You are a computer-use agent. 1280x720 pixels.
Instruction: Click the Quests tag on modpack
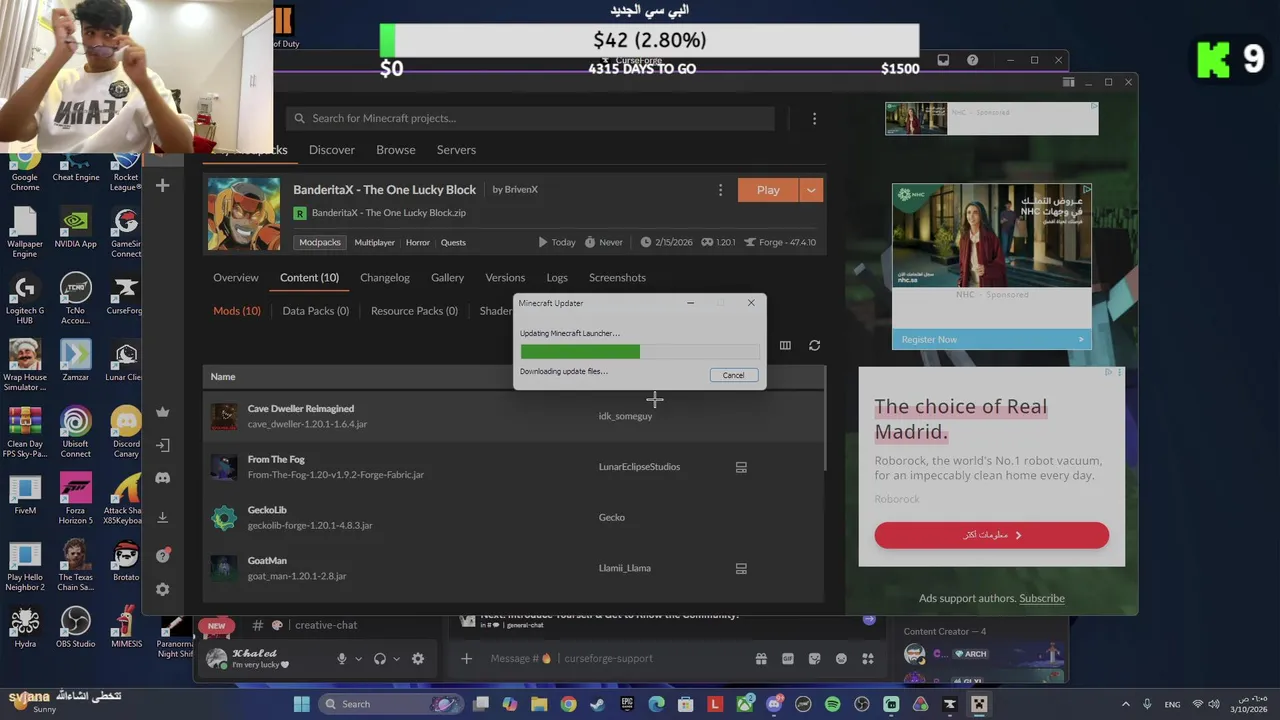(x=453, y=242)
